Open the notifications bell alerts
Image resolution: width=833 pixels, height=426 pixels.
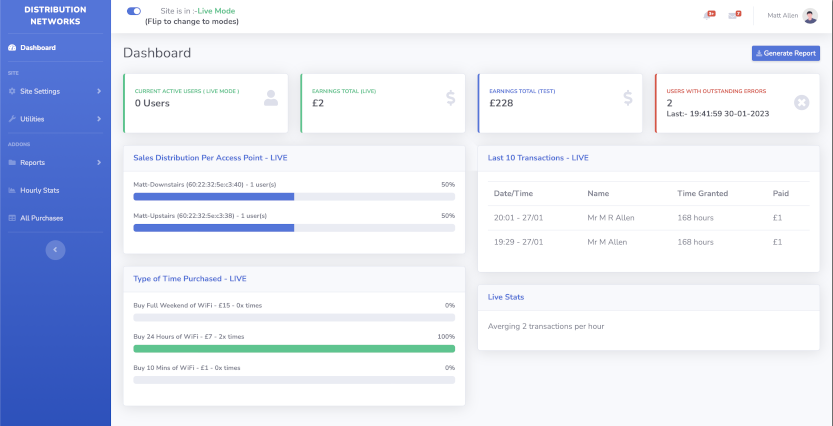710,15
